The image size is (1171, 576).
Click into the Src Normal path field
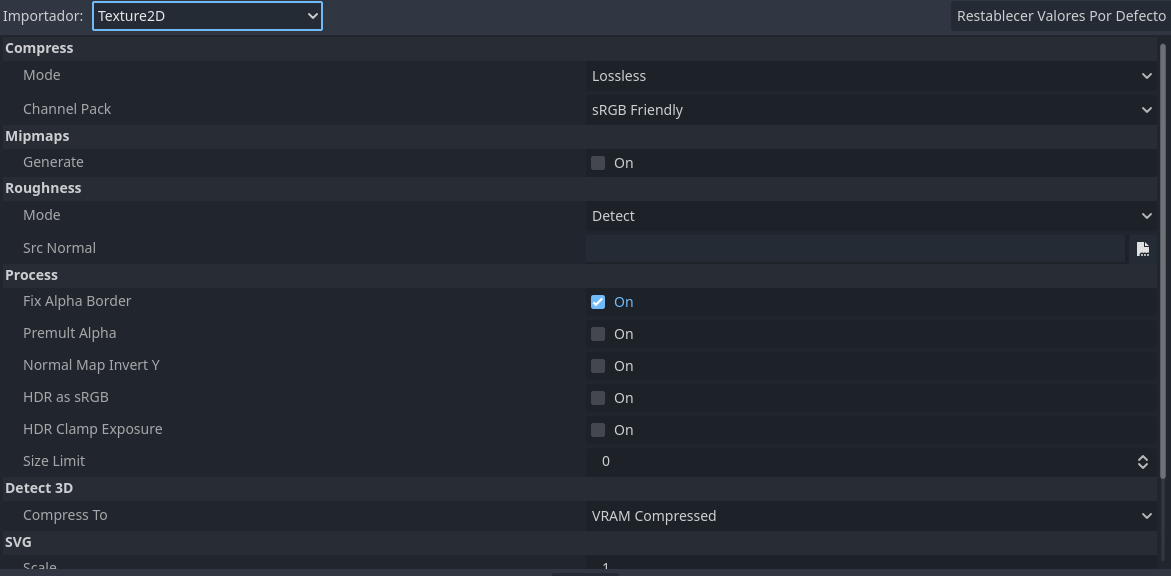pyautogui.click(x=855, y=249)
